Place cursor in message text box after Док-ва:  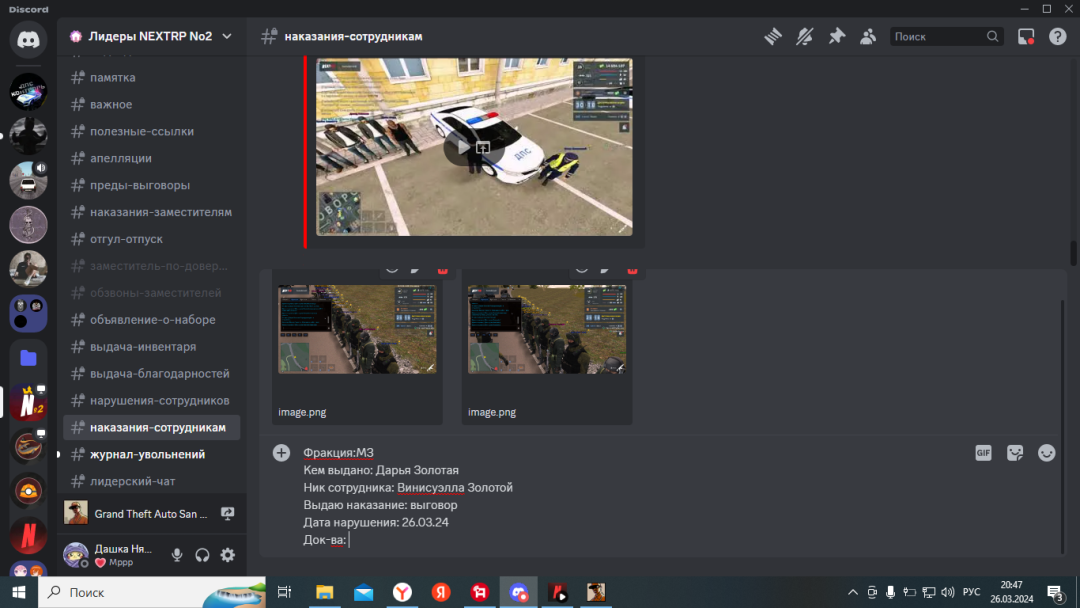pos(351,540)
